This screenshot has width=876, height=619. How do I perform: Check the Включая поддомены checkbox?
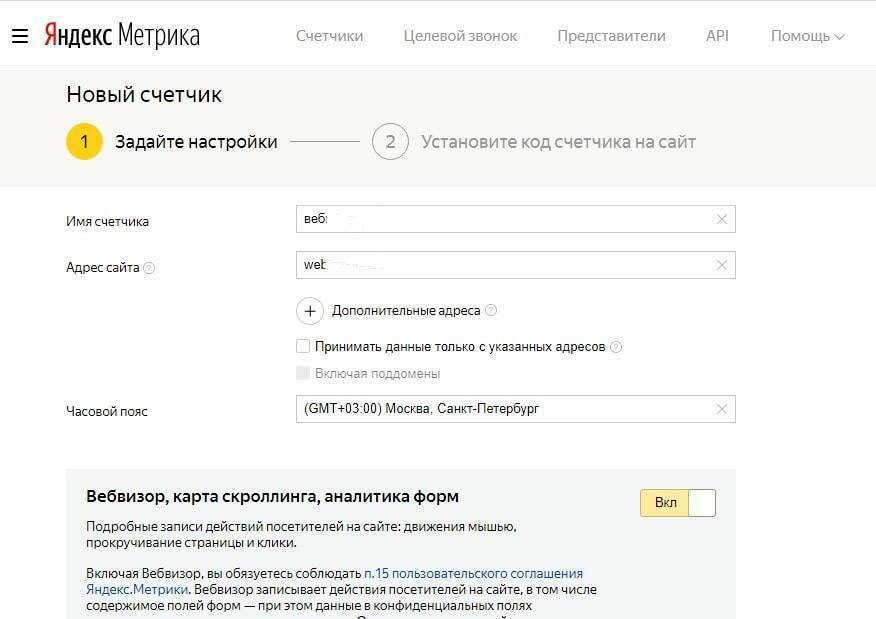(303, 373)
